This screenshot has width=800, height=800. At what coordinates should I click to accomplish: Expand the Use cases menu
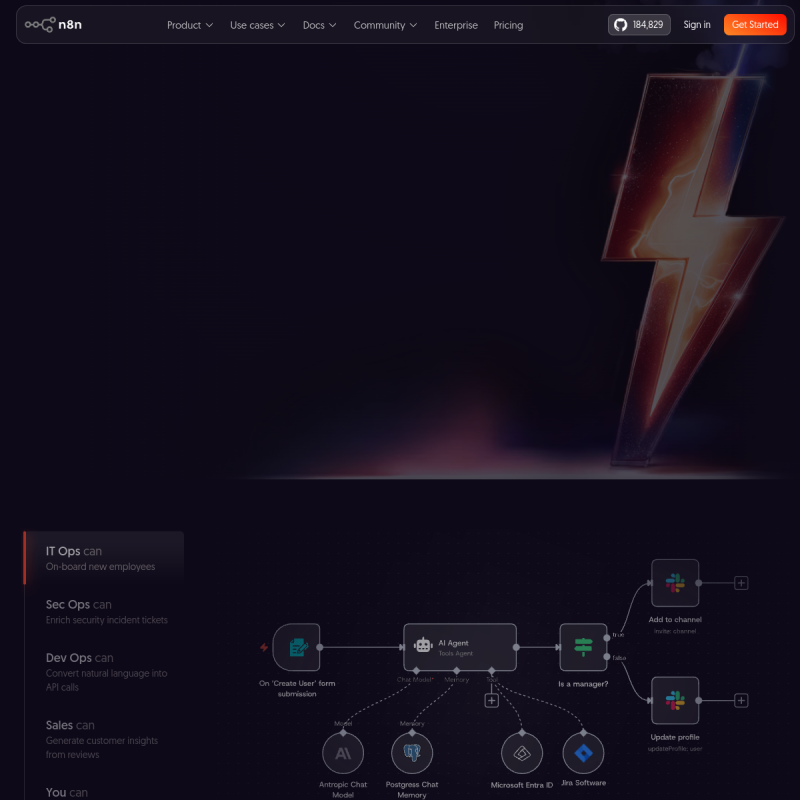(257, 25)
